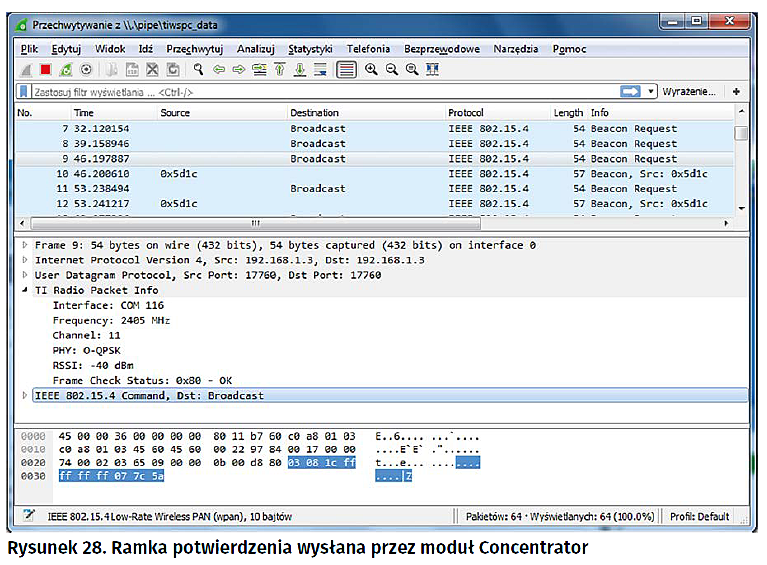Expand IEEE 802.15.4 Command, Dst: Broadcast
767x565 pixels.
(25, 396)
